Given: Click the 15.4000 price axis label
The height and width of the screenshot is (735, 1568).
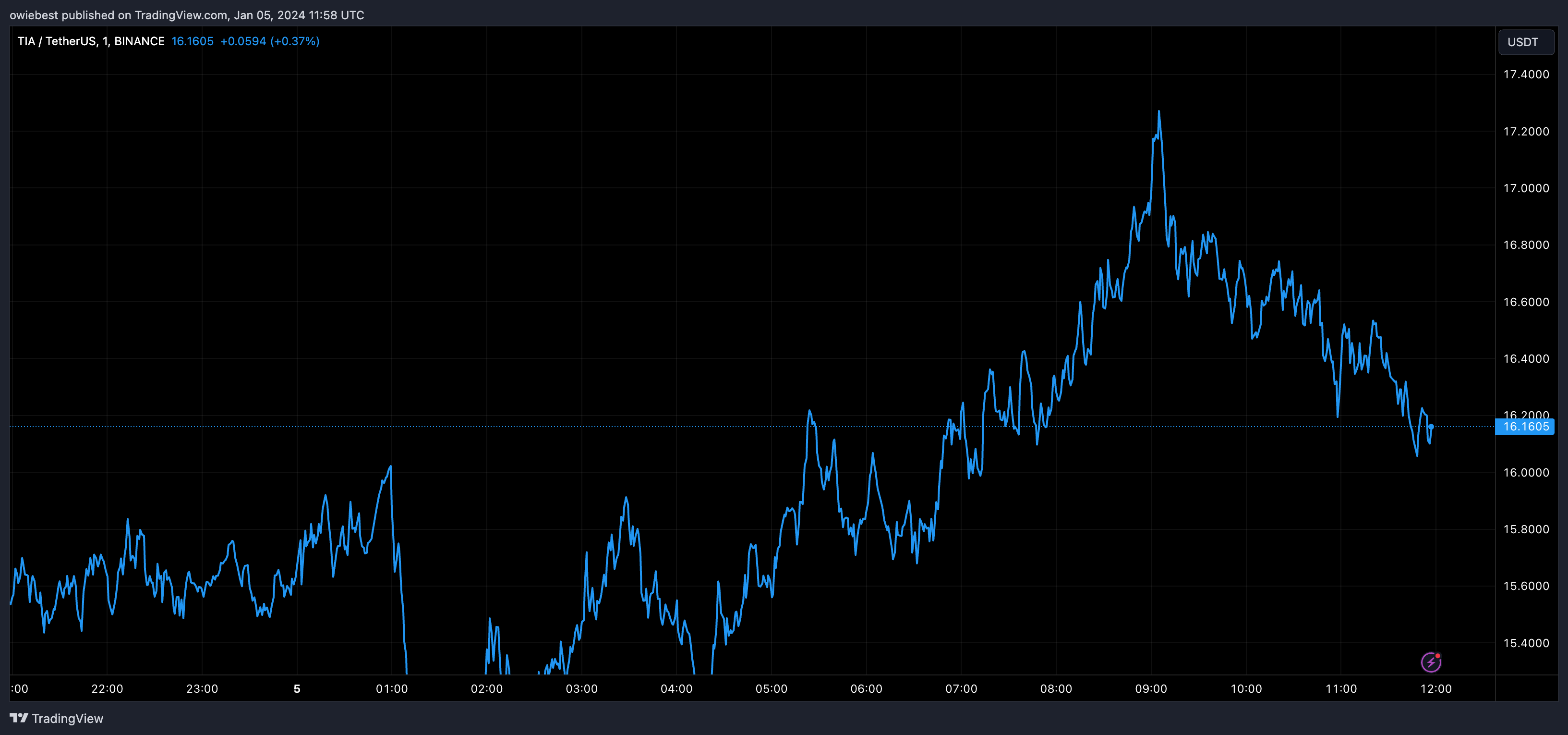Looking at the screenshot, I should coord(1525,643).
